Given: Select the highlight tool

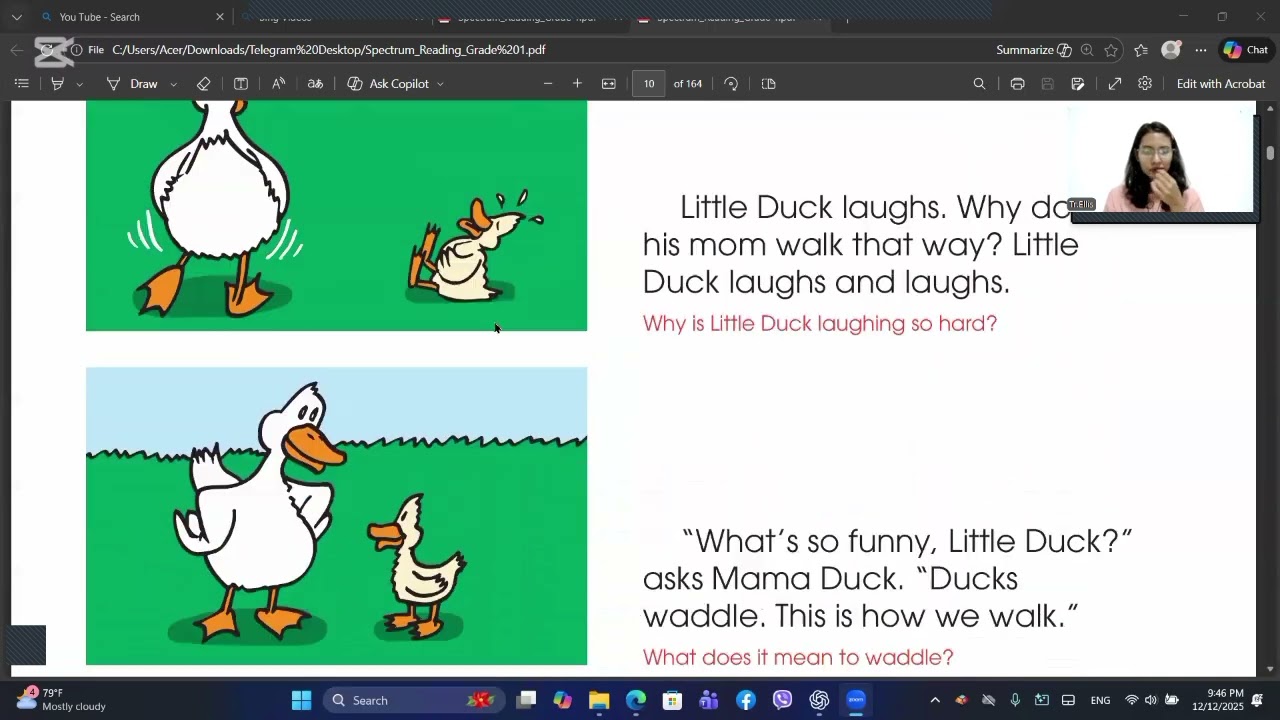Looking at the screenshot, I should 58,84.
